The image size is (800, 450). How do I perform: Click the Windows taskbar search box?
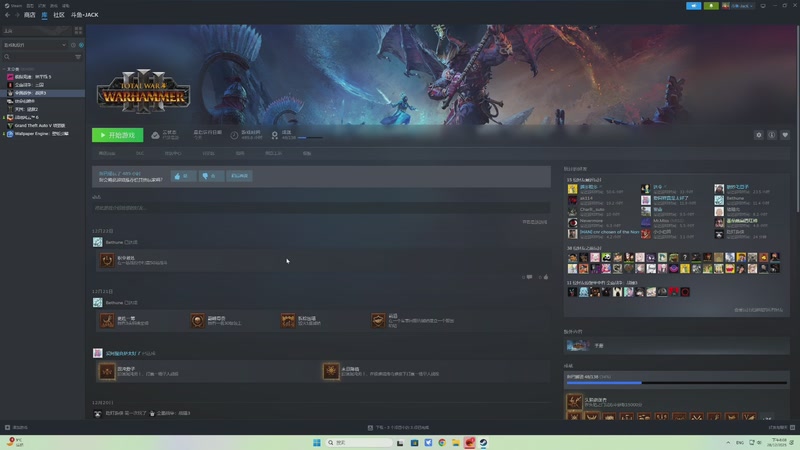click(359, 442)
